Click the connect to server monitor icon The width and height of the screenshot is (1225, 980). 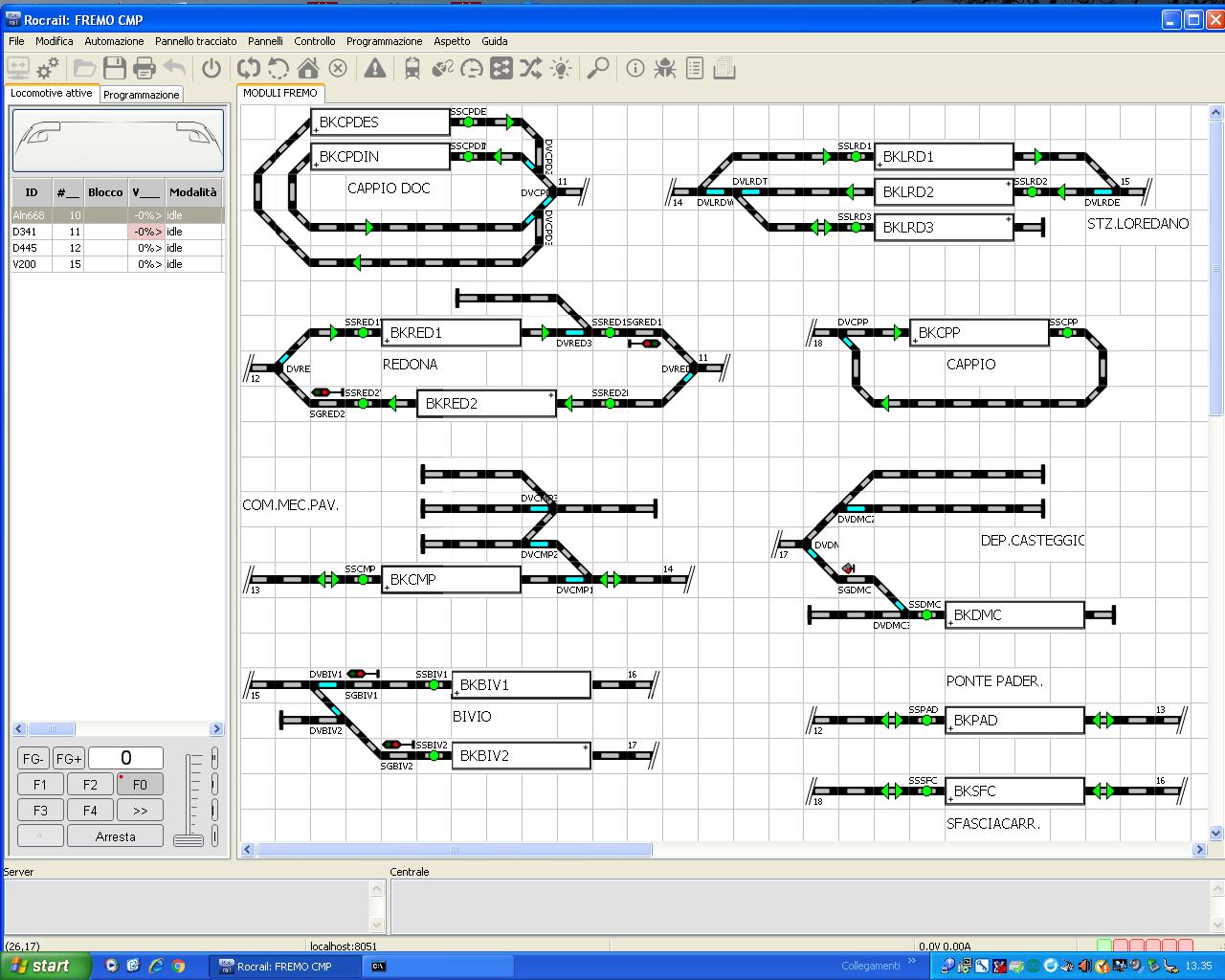(18, 68)
